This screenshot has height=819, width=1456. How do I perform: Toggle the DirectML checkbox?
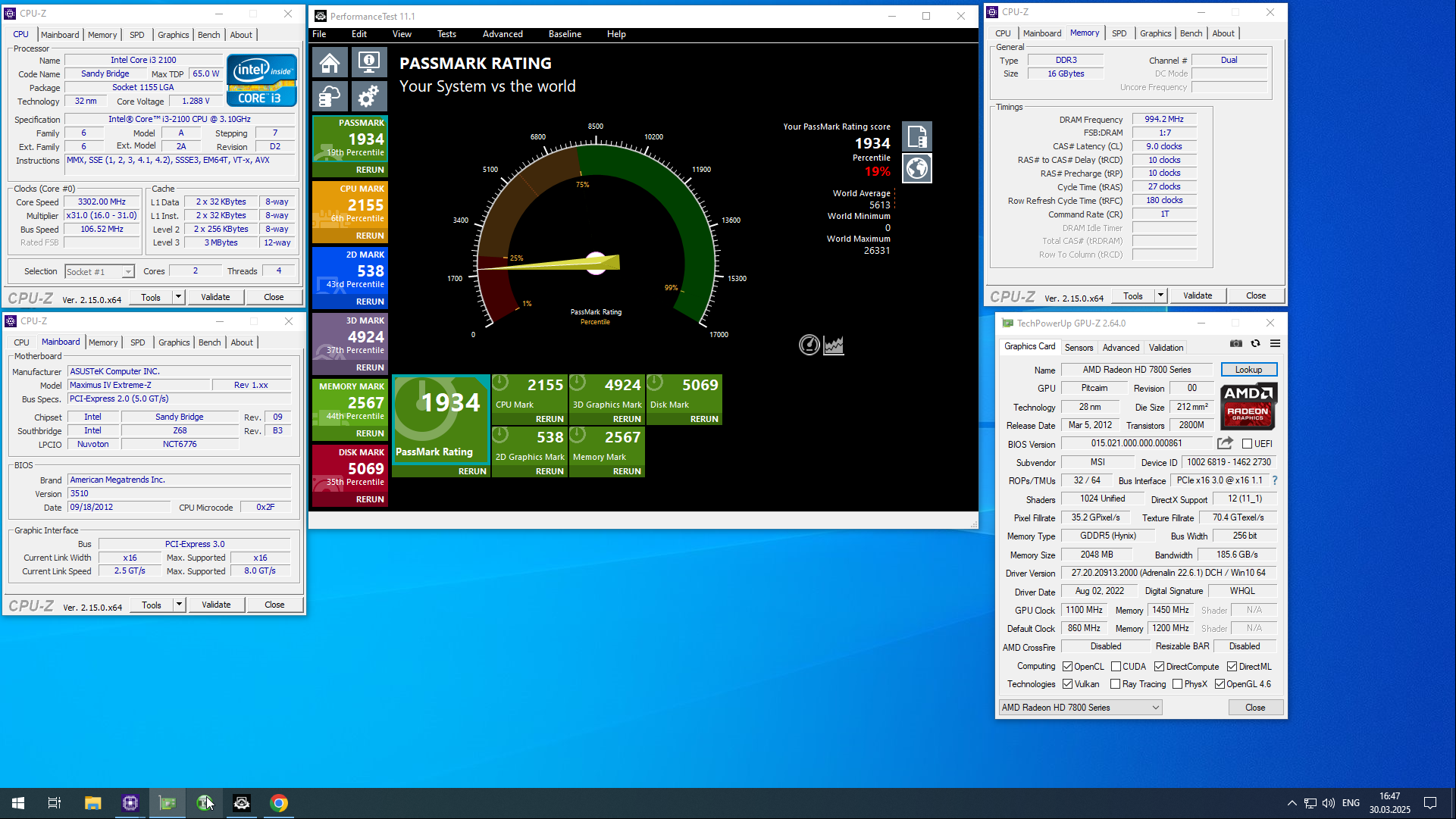1232,667
